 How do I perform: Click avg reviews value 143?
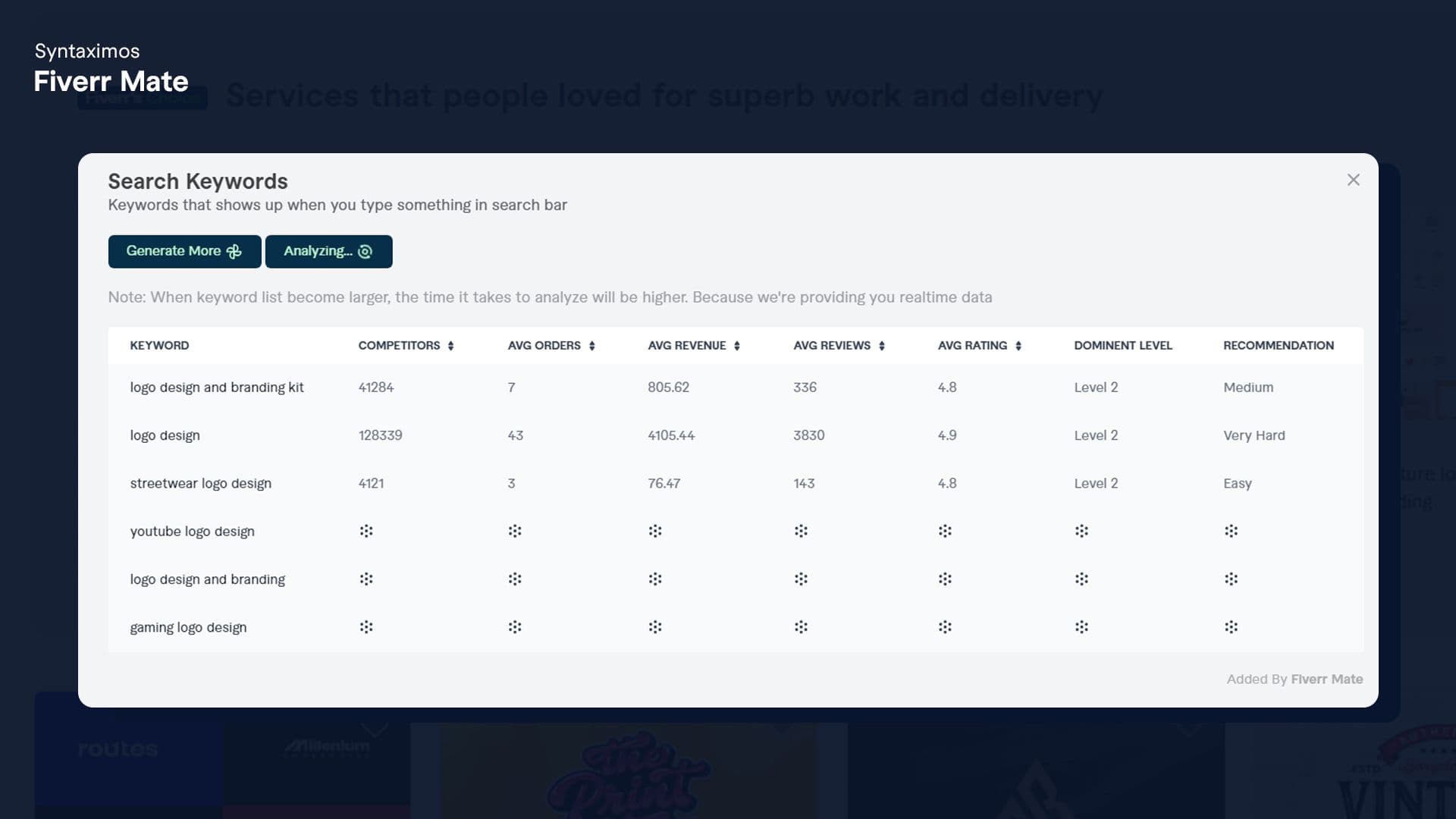pyautogui.click(x=804, y=483)
